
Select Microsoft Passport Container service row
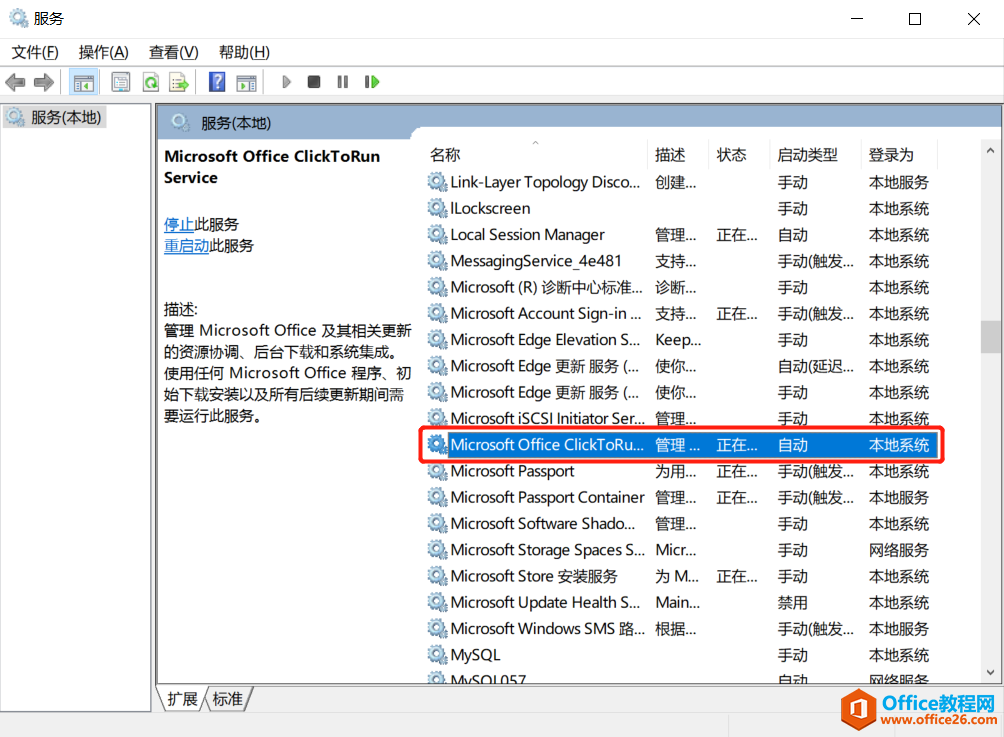click(x=680, y=498)
